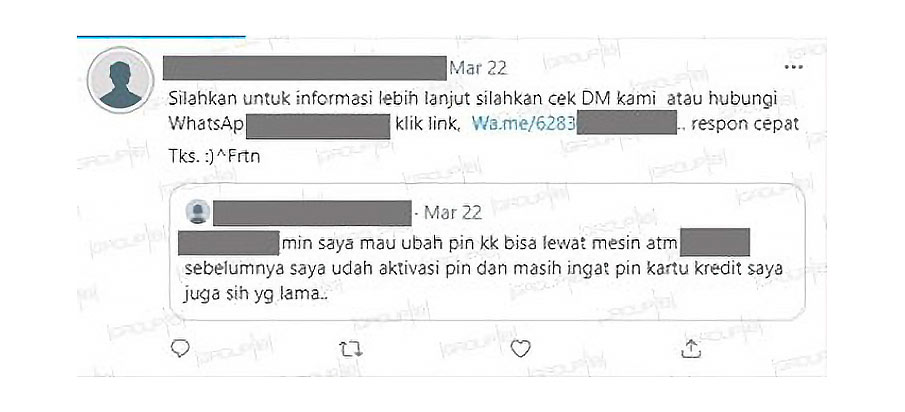Click the quoted tweet's small avatar
Viewport: 905px width, 412px height.
[x=197, y=212]
